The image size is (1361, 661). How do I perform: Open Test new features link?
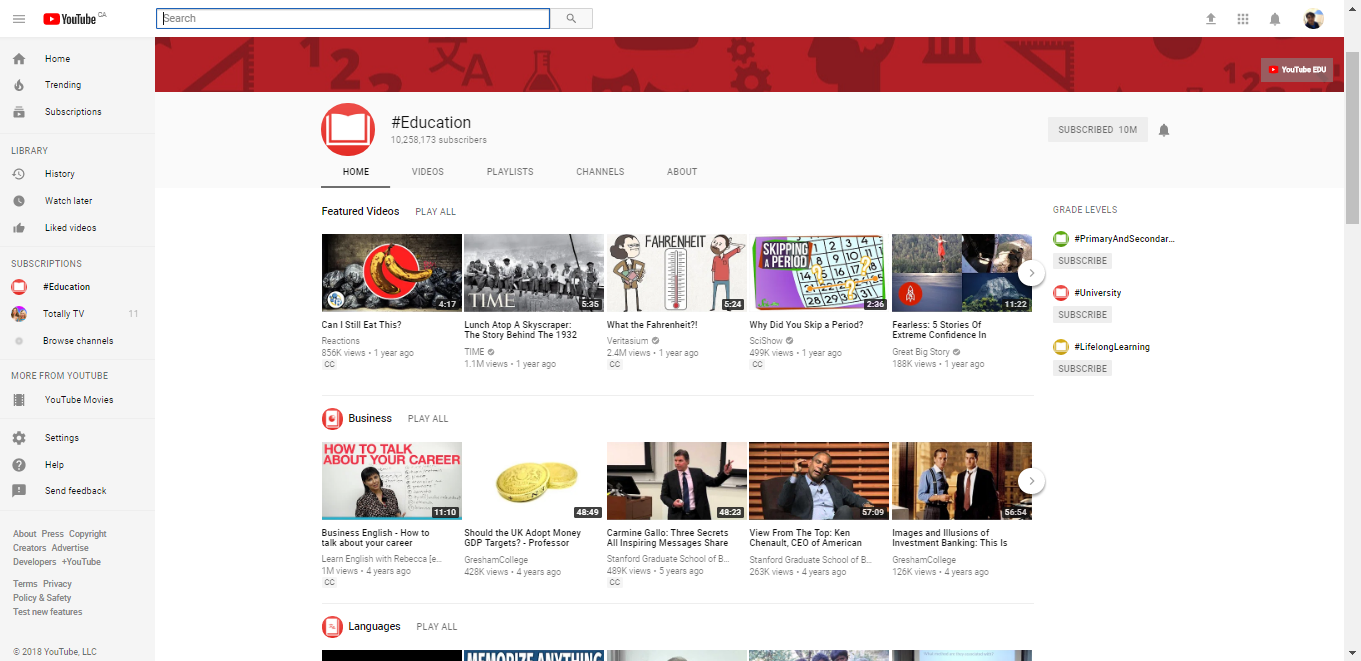(x=48, y=612)
